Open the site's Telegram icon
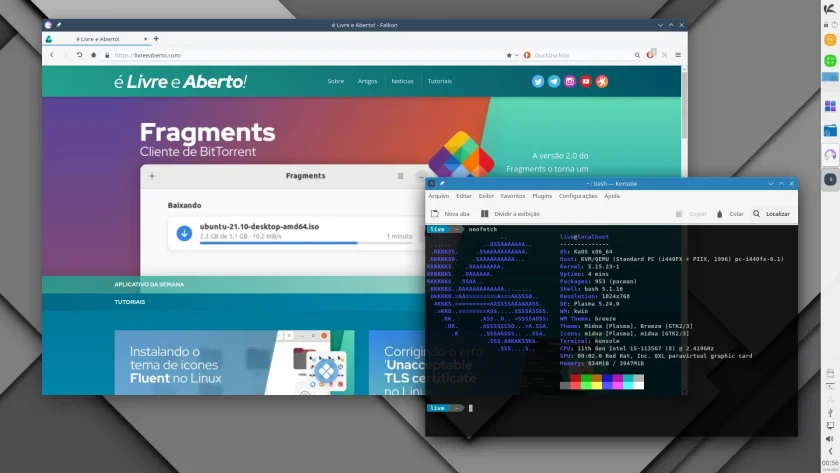 pyautogui.click(x=554, y=81)
